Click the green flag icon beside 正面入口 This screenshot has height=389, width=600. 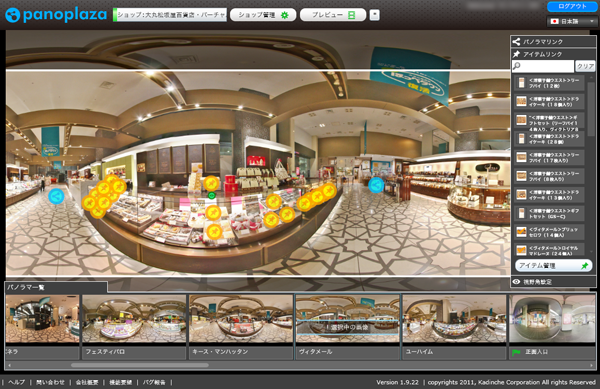tap(516, 352)
